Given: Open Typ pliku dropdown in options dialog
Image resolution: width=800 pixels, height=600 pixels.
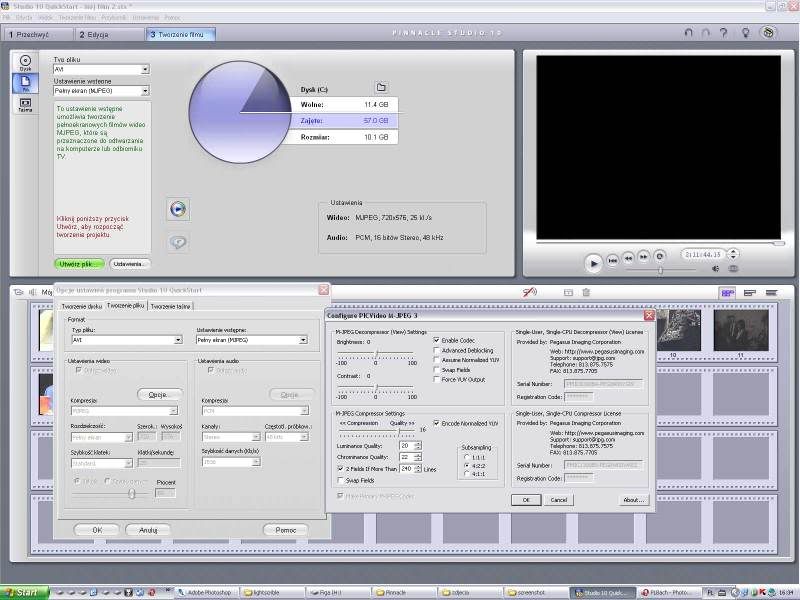Looking at the screenshot, I should point(178,340).
